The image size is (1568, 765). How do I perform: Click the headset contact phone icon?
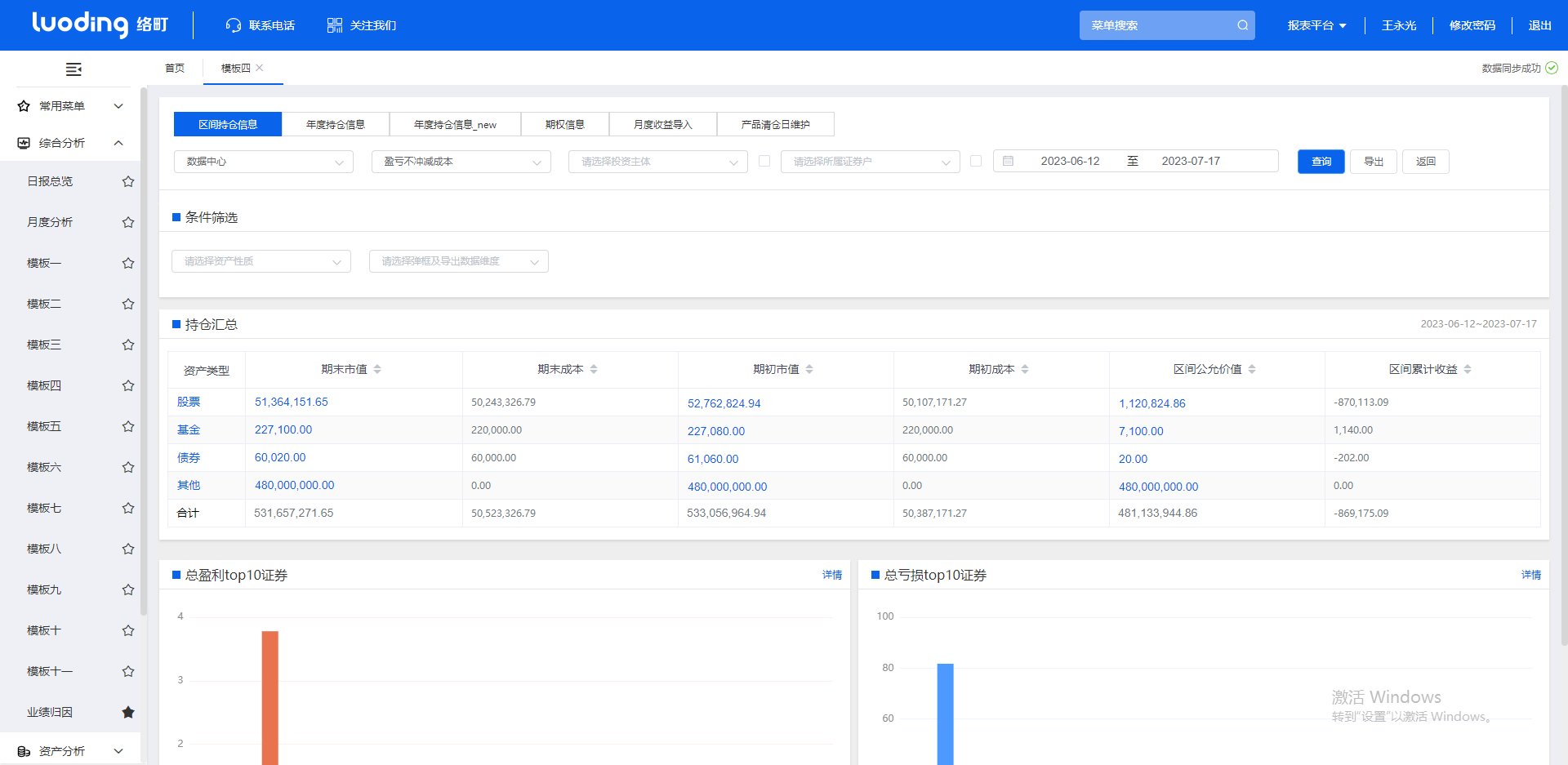click(234, 25)
